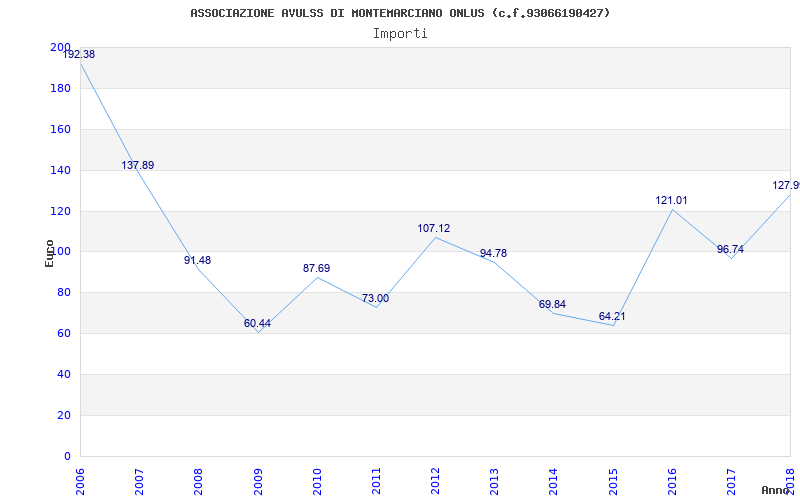Click the 2009 x-axis year label
This screenshot has width=800, height=500.
coord(258,481)
